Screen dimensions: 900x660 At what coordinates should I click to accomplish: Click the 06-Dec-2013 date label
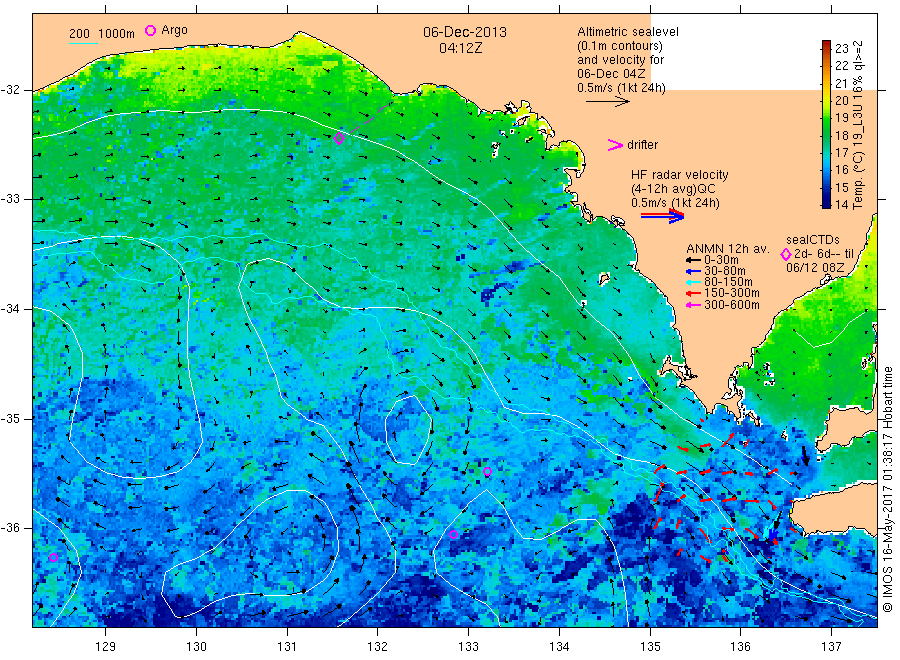pyautogui.click(x=465, y=32)
